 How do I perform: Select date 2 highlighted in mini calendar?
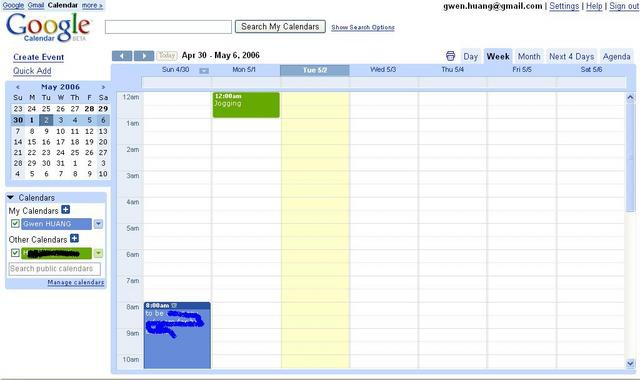(x=46, y=120)
